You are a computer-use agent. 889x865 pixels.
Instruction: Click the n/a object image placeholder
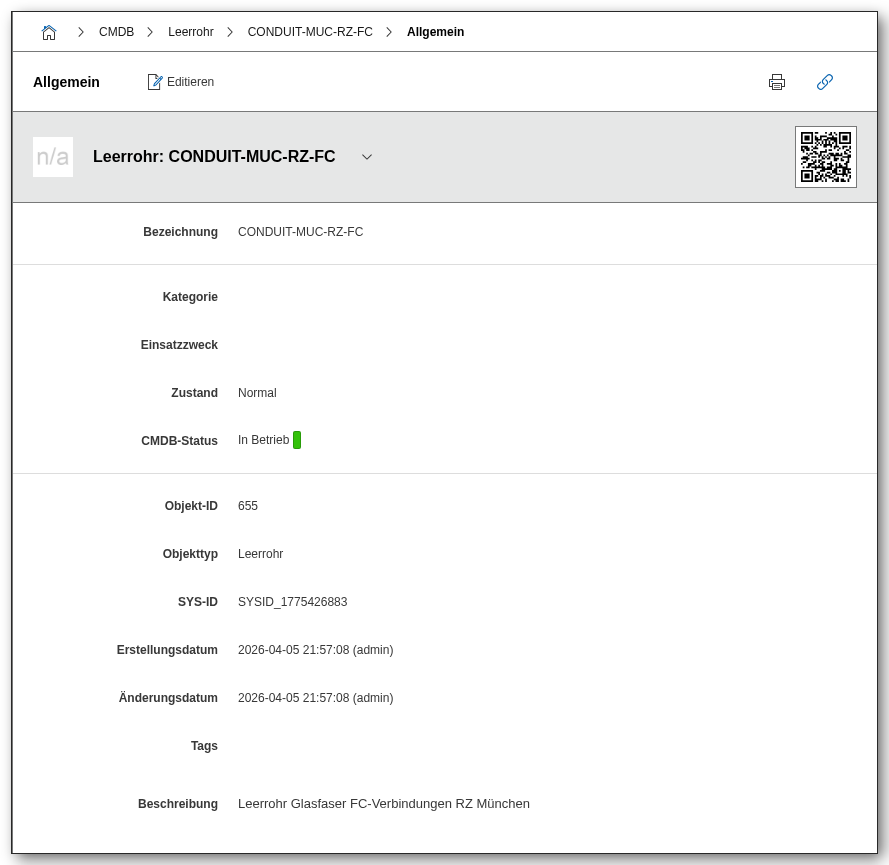coord(53,157)
